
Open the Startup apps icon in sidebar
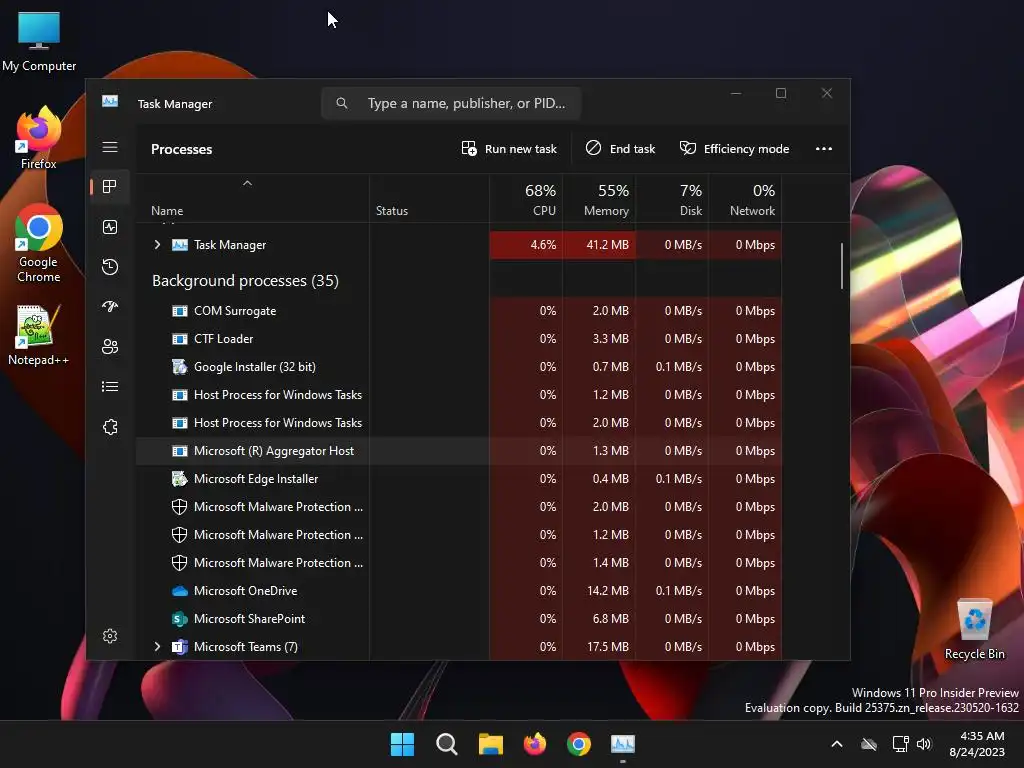(110, 306)
